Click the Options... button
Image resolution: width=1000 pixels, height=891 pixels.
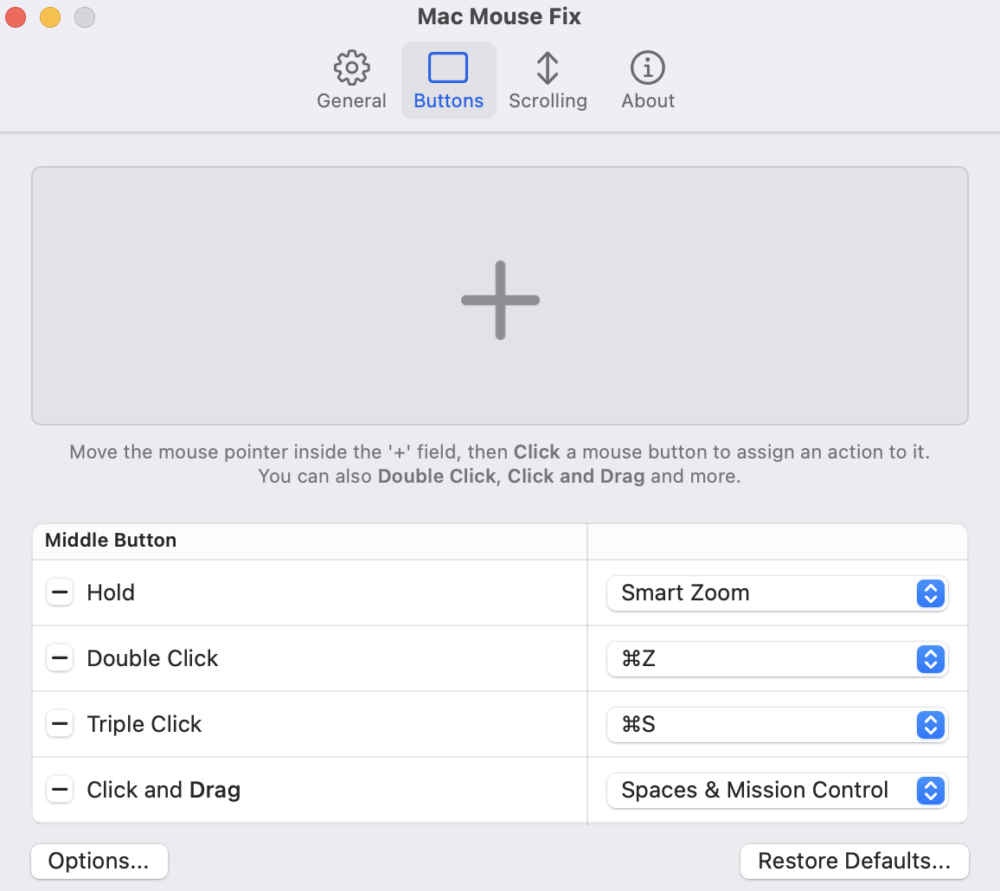[x=99, y=861]
